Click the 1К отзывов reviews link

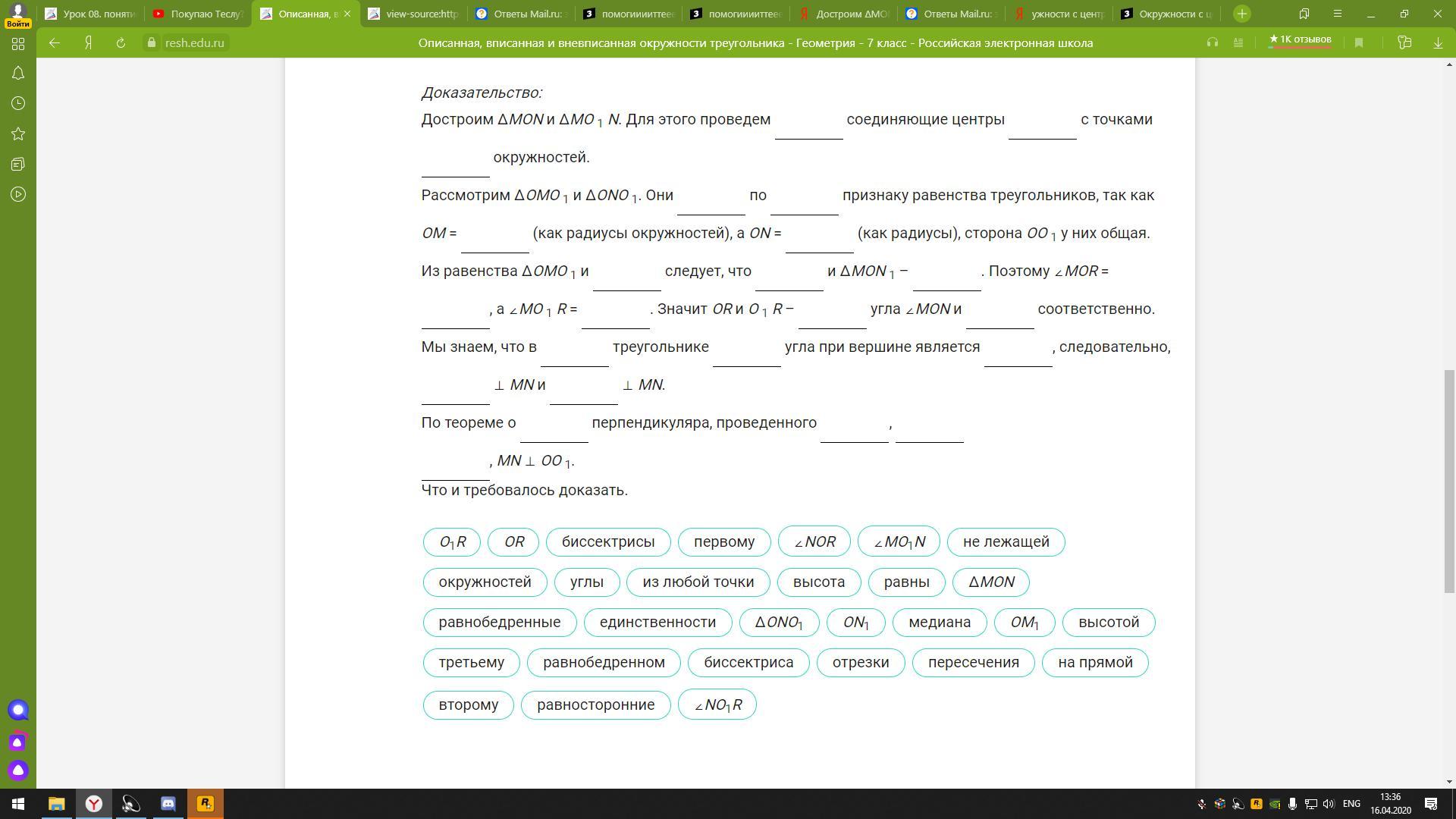pos(1301,39)
